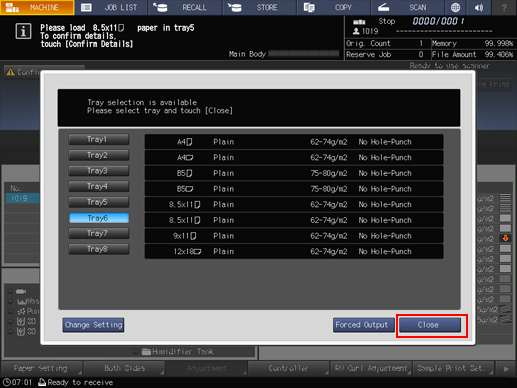Open Paper Setting in bottom bar
Image resolution: width=517 pixels, height=388 pixels.
click(42, 368)
